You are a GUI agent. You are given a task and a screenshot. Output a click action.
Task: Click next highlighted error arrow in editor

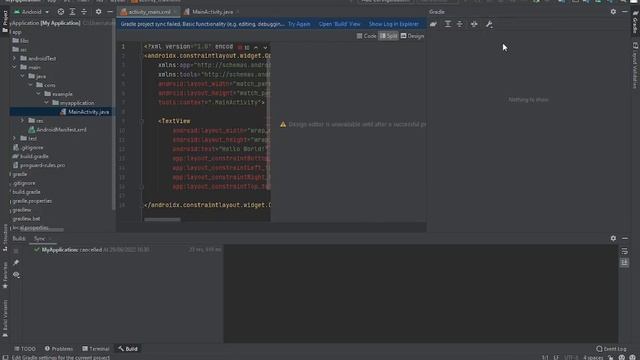265,47
